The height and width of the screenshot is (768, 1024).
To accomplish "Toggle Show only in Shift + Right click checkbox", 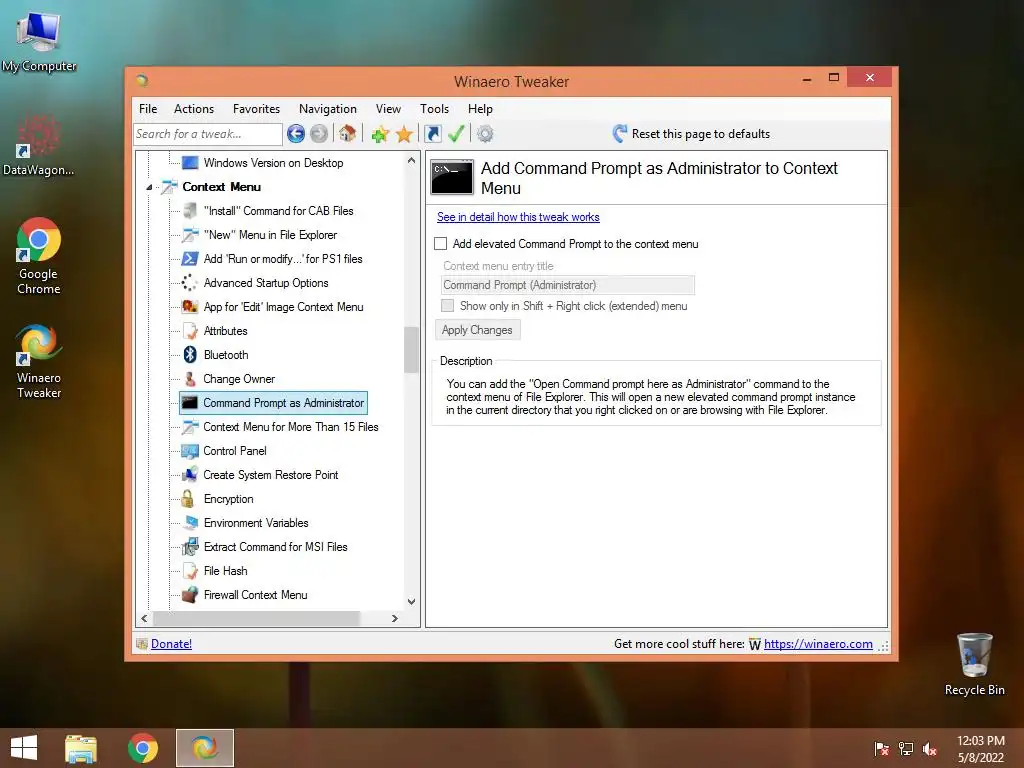I will [x=447, y=306].
